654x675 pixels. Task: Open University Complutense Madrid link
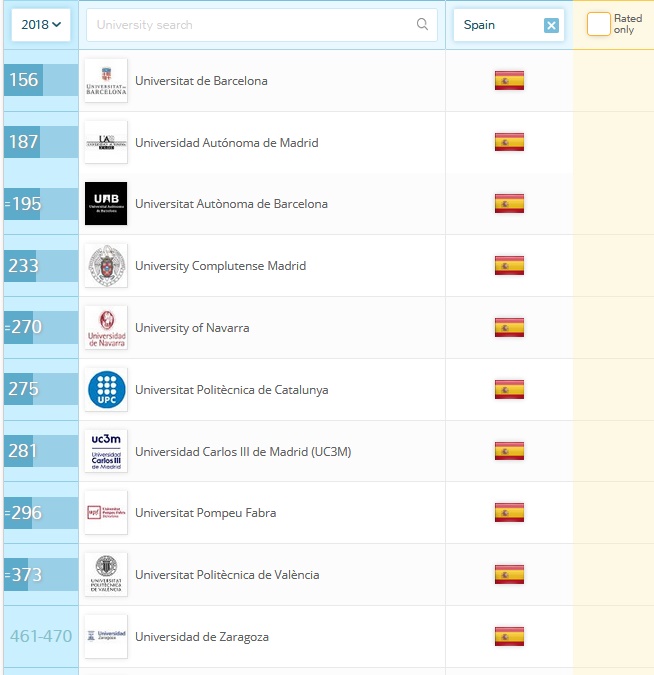pos(220,266)
